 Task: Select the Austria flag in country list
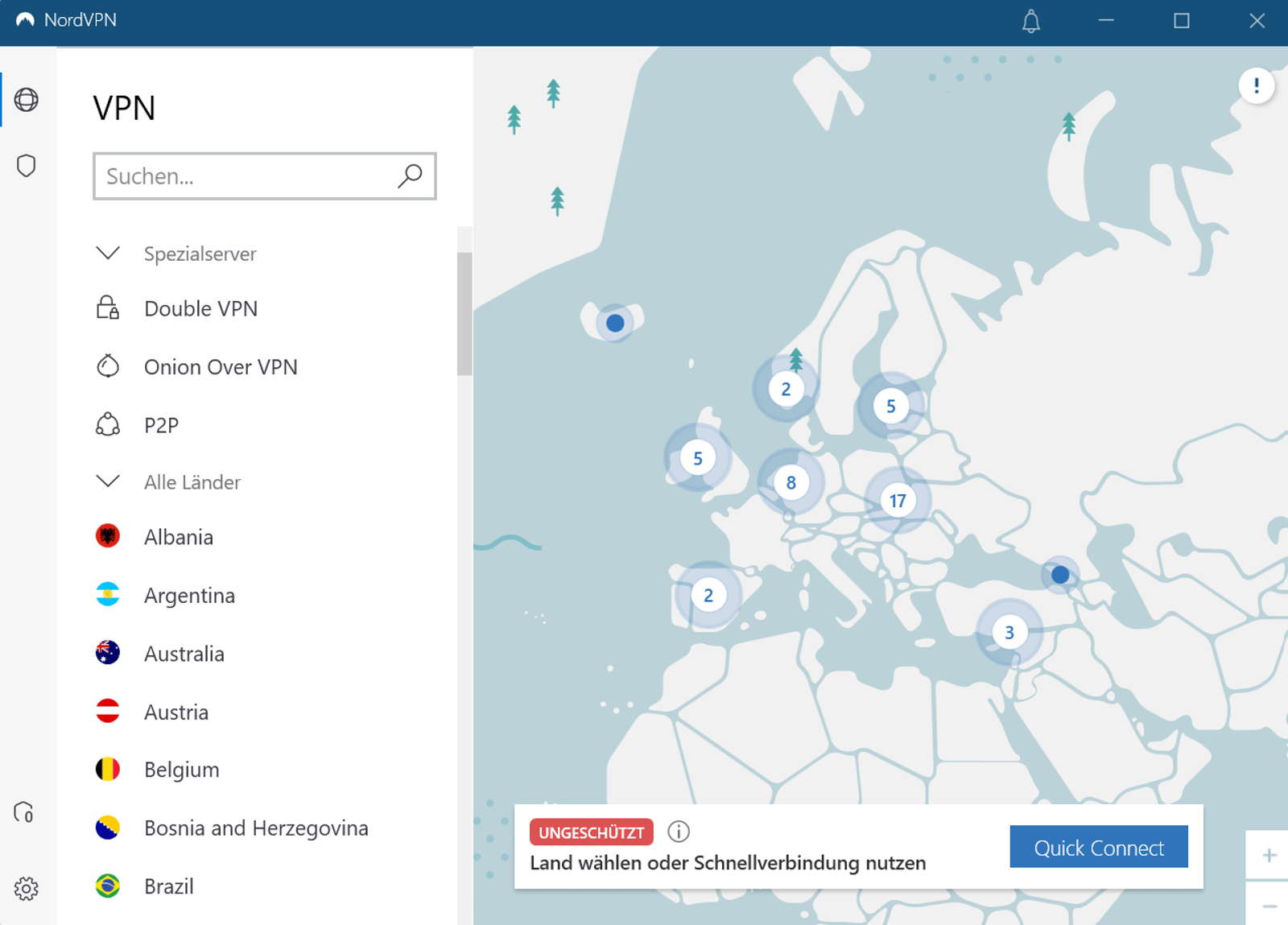click(107, 712)
